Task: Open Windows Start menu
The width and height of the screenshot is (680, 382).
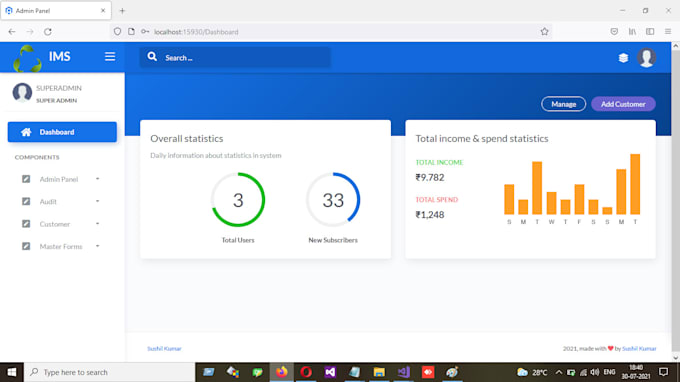Action: coord(12,372)
